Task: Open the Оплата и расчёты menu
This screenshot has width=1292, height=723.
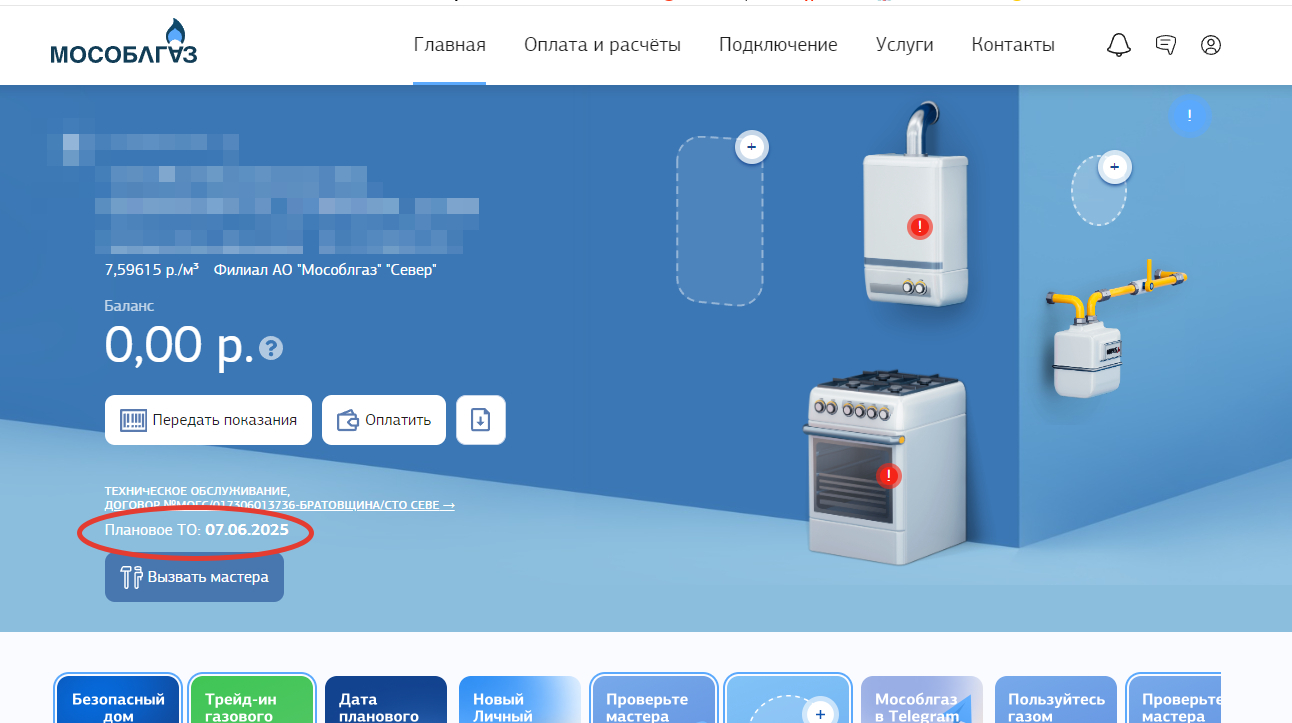Action: point(602,45)
